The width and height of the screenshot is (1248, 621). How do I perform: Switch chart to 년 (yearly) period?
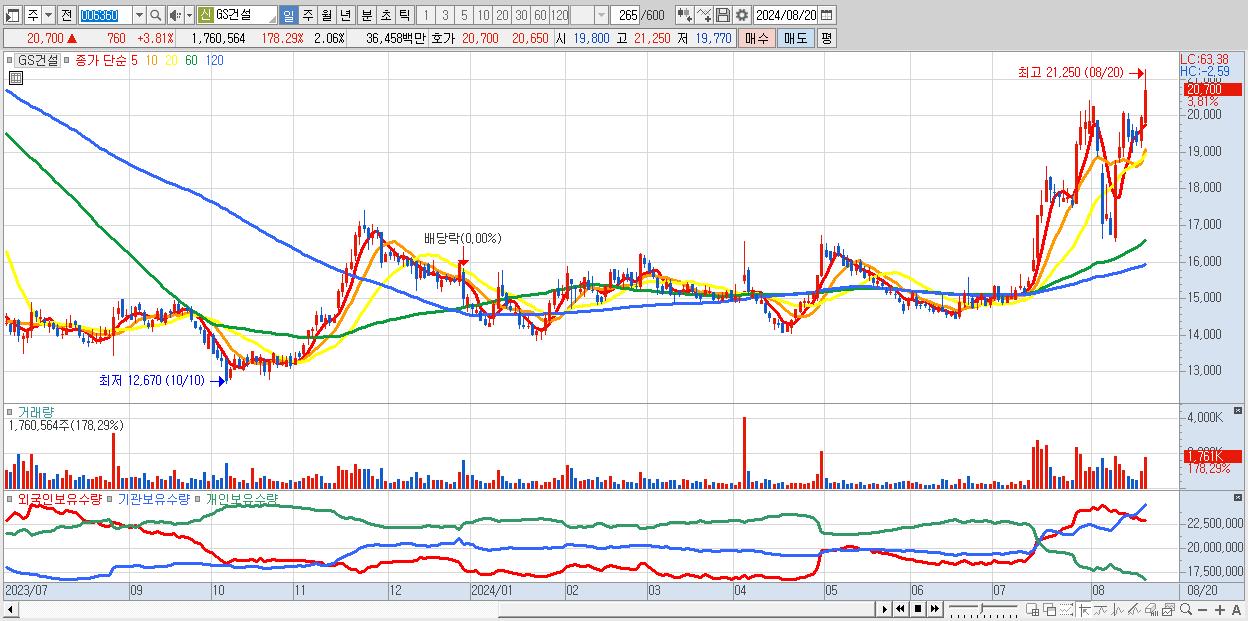345,15
